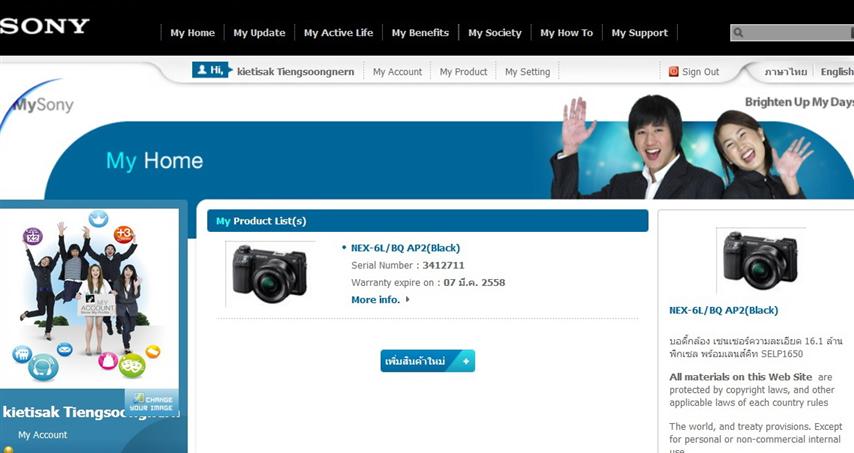Screen dimensions: 854x453
Task: Click the green theater masks bubble icon
Action: pos(132,365)
